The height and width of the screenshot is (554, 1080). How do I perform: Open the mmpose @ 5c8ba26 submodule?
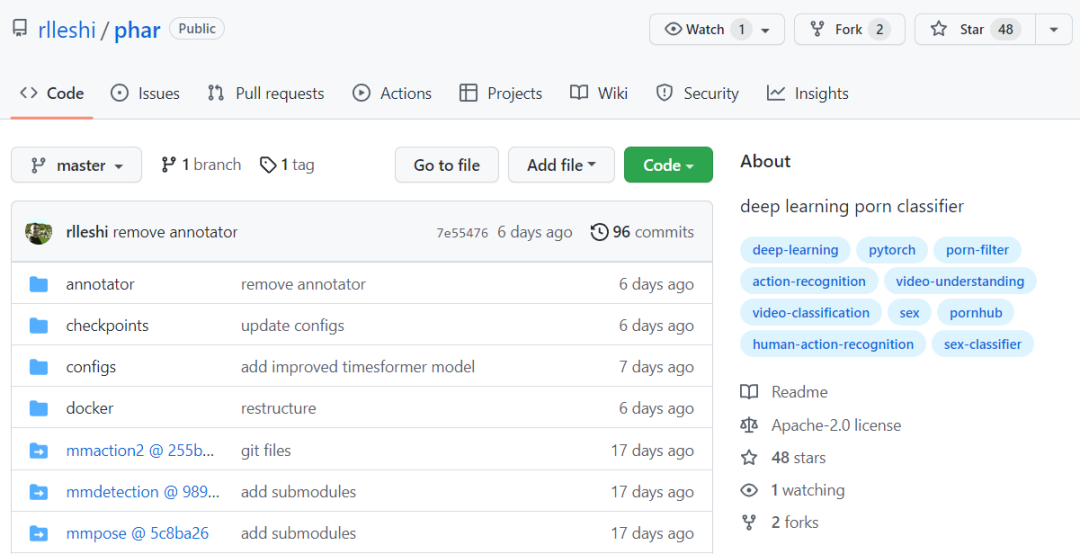coord(137,533)
